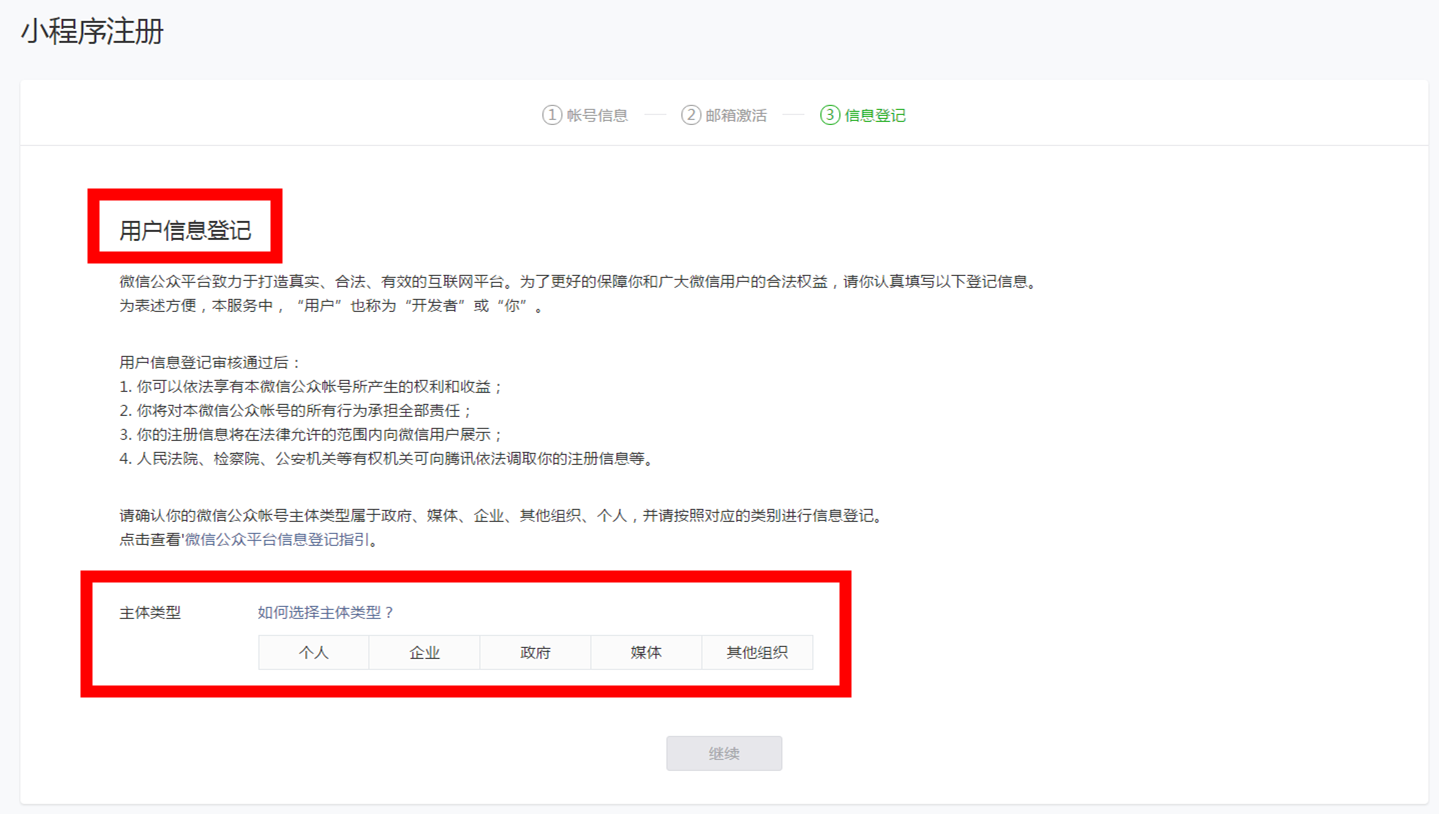The height and width of the screenshot is (814, 1439).
Task: Click the line starting 1. 你可以依法享有
Action: pyautogui.click(x=311, y=387)
